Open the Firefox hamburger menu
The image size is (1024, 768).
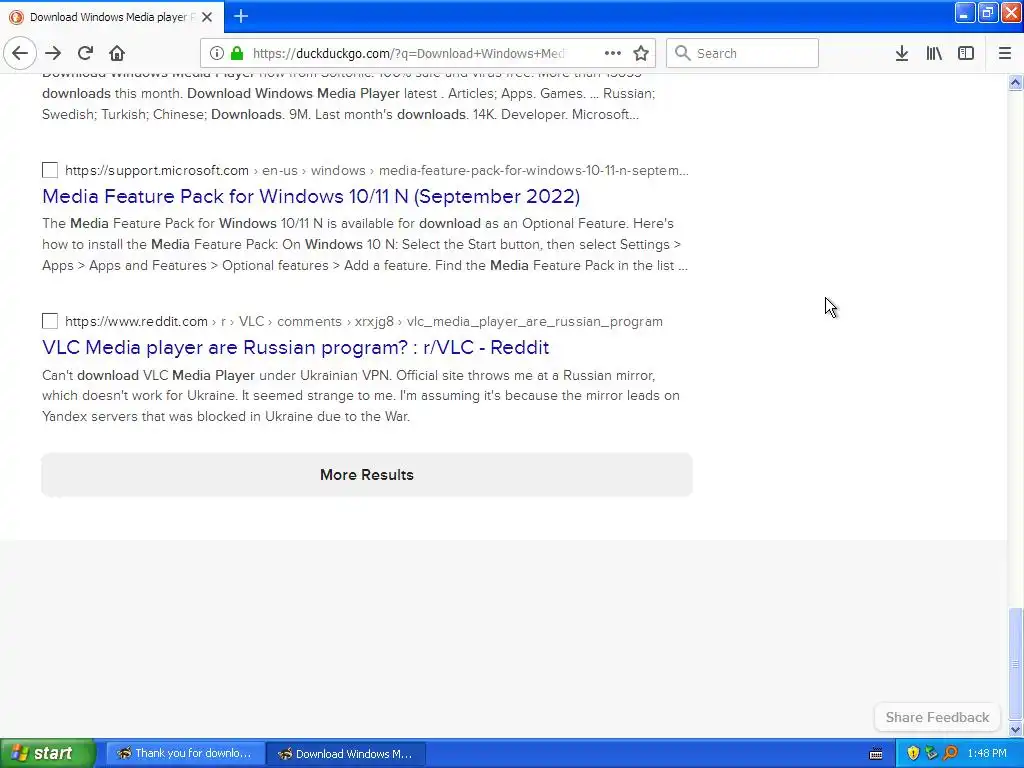(x=1005, y=53)
